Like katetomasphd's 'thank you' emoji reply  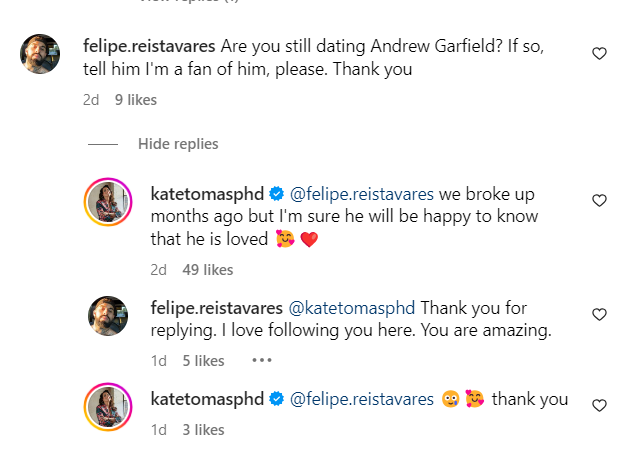(599, 405)
